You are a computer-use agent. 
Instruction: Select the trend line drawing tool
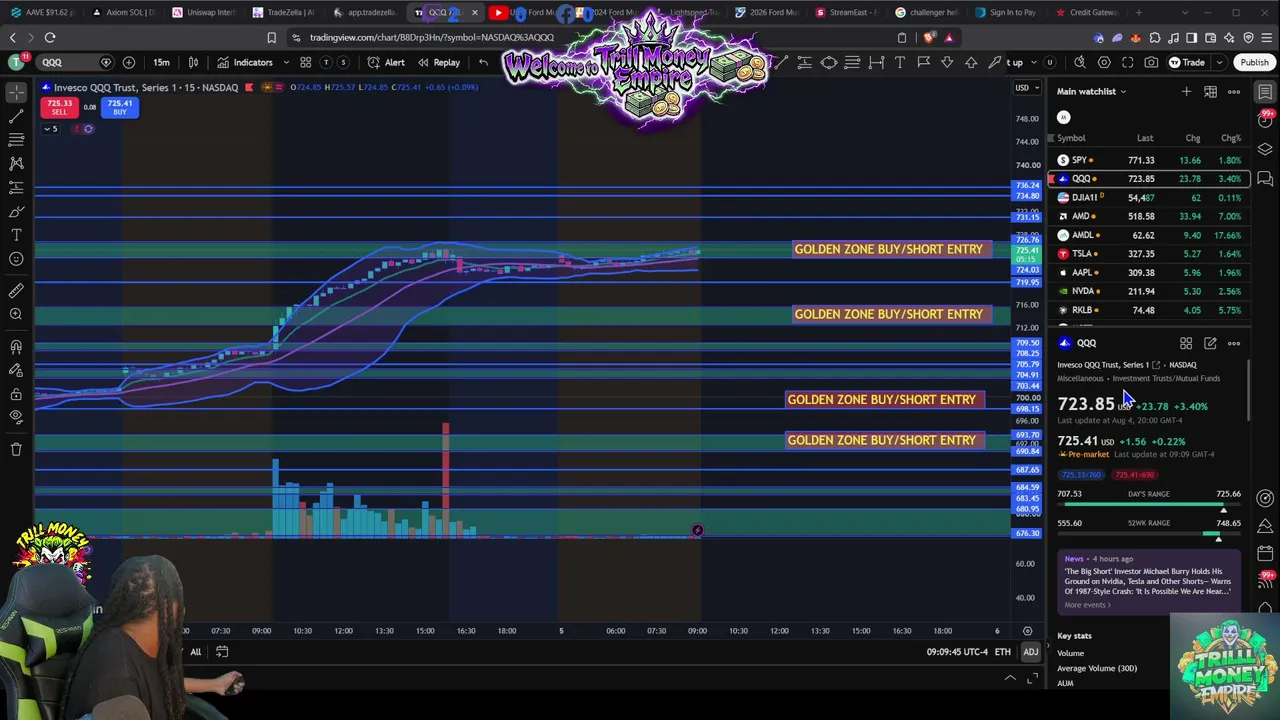click(x=16, y=116)
